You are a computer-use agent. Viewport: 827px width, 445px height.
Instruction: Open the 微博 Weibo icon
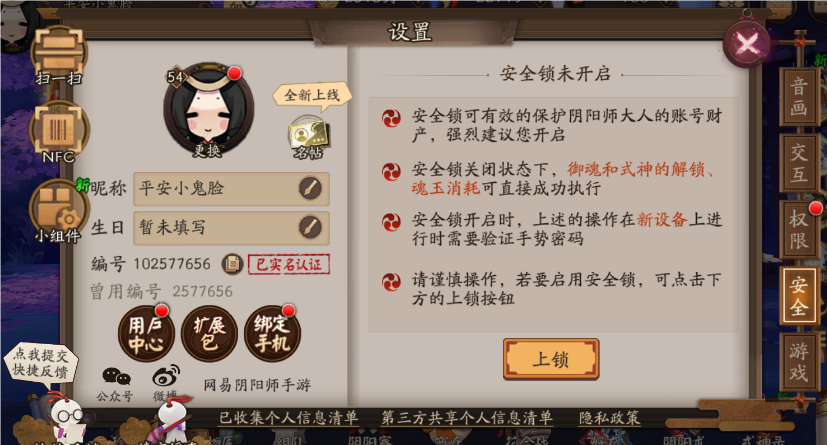(x=166, y=383)
